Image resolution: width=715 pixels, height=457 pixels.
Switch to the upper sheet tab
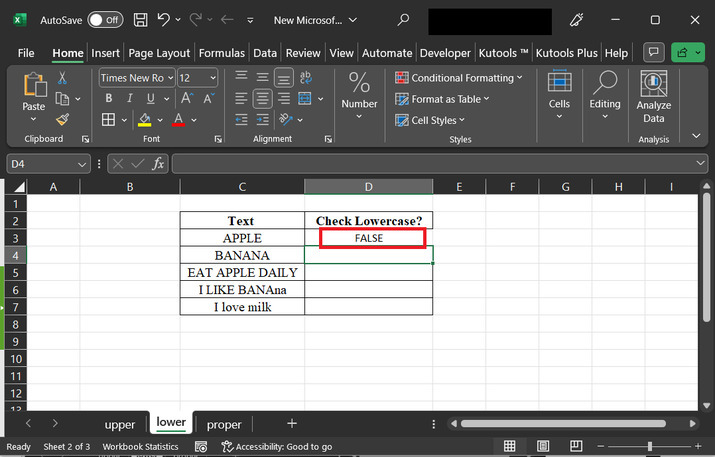click(x=119, y=425)
